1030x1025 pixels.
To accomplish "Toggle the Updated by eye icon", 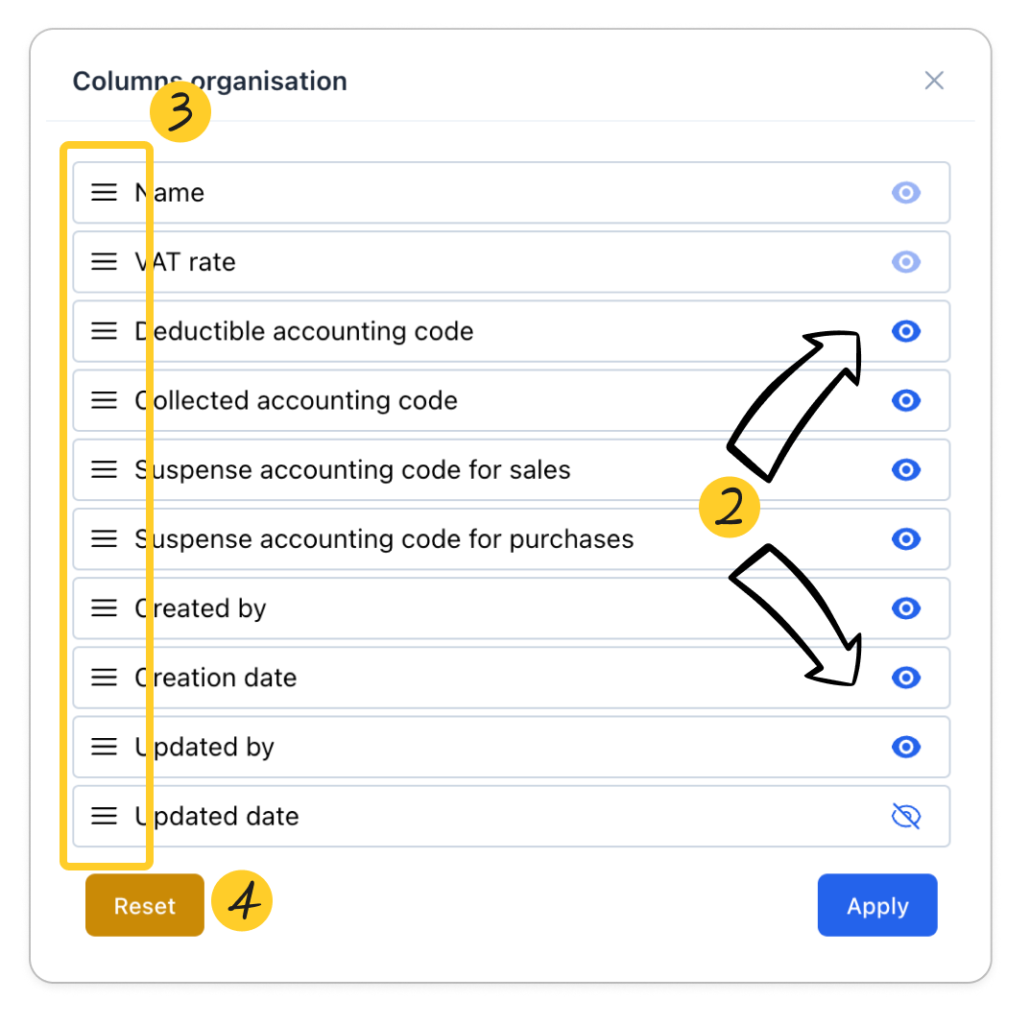I will coord(906,747).
